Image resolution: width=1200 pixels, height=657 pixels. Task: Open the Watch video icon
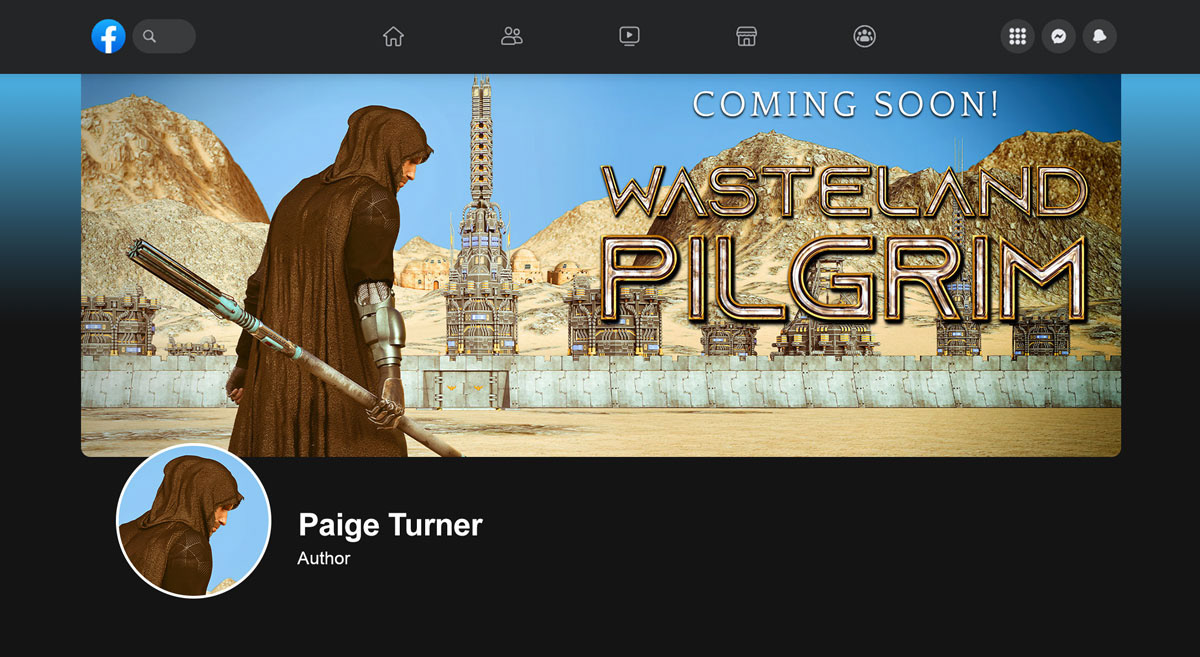(x=629, y=37)
